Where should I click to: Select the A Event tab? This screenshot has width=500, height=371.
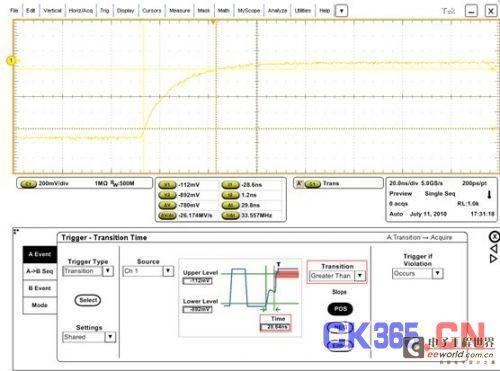40,254
